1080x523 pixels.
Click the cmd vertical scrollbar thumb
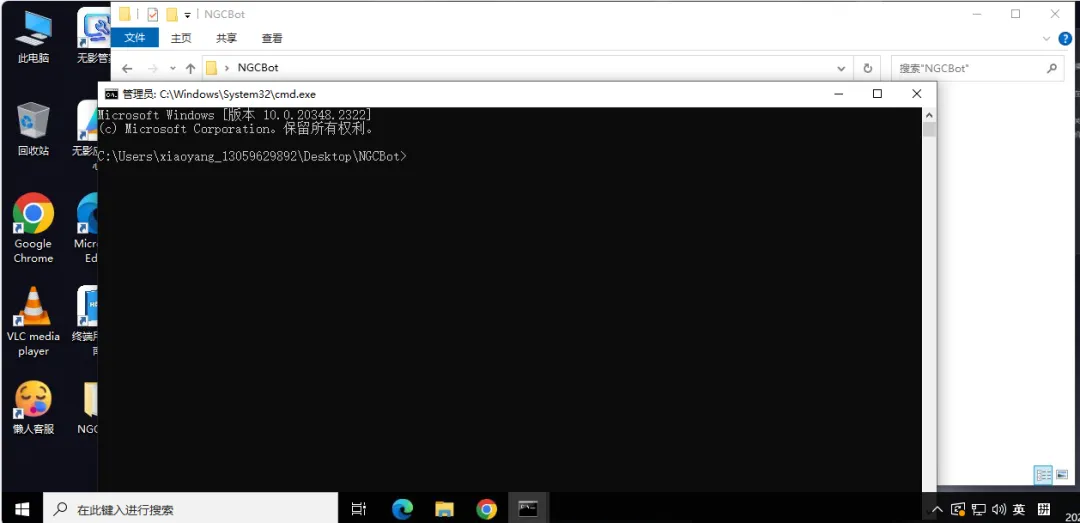(929, 130)
